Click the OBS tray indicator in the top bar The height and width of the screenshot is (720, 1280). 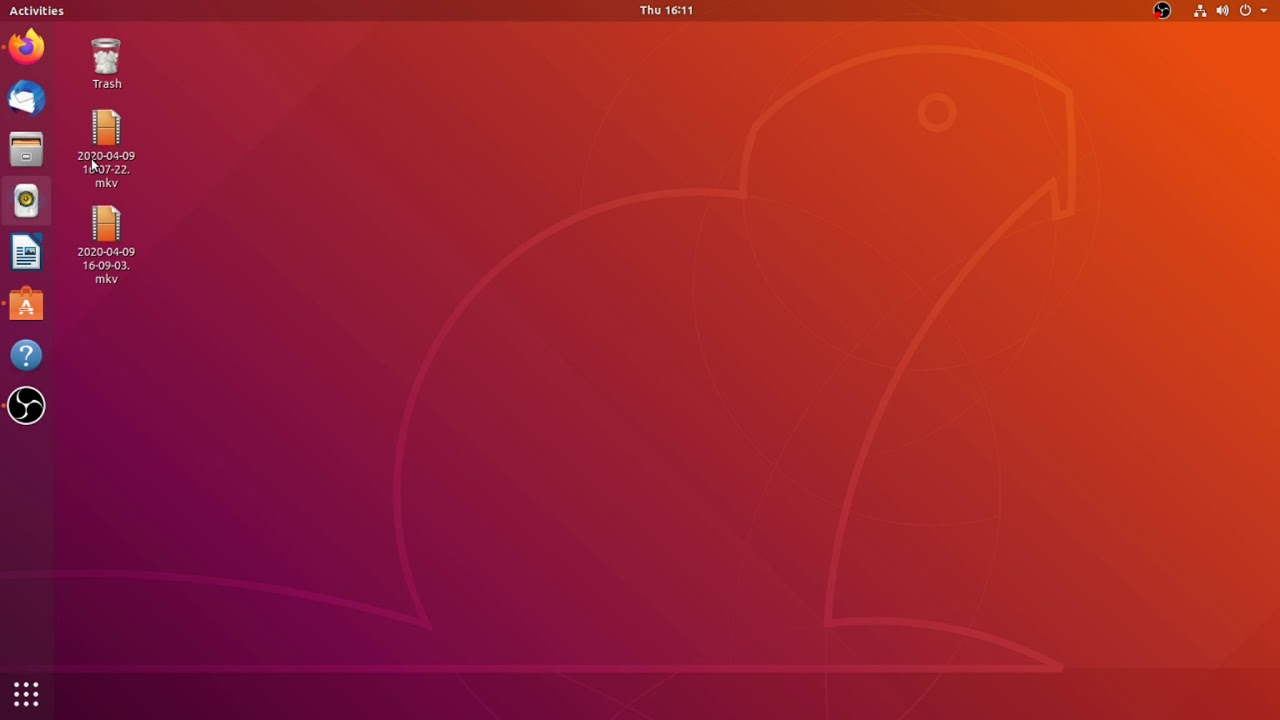[x=1162, y=10]
